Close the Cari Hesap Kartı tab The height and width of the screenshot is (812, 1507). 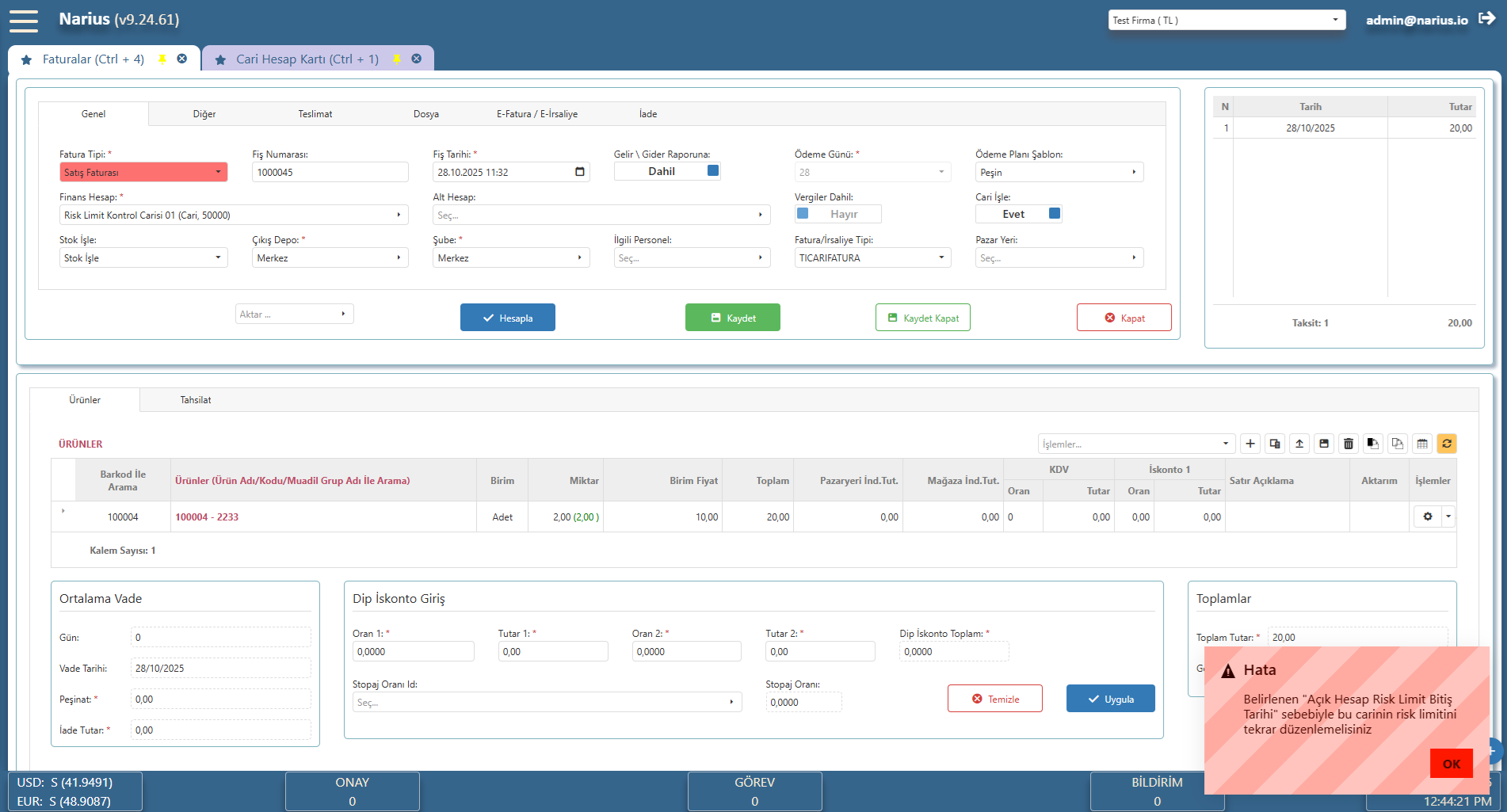click(416, 59)
